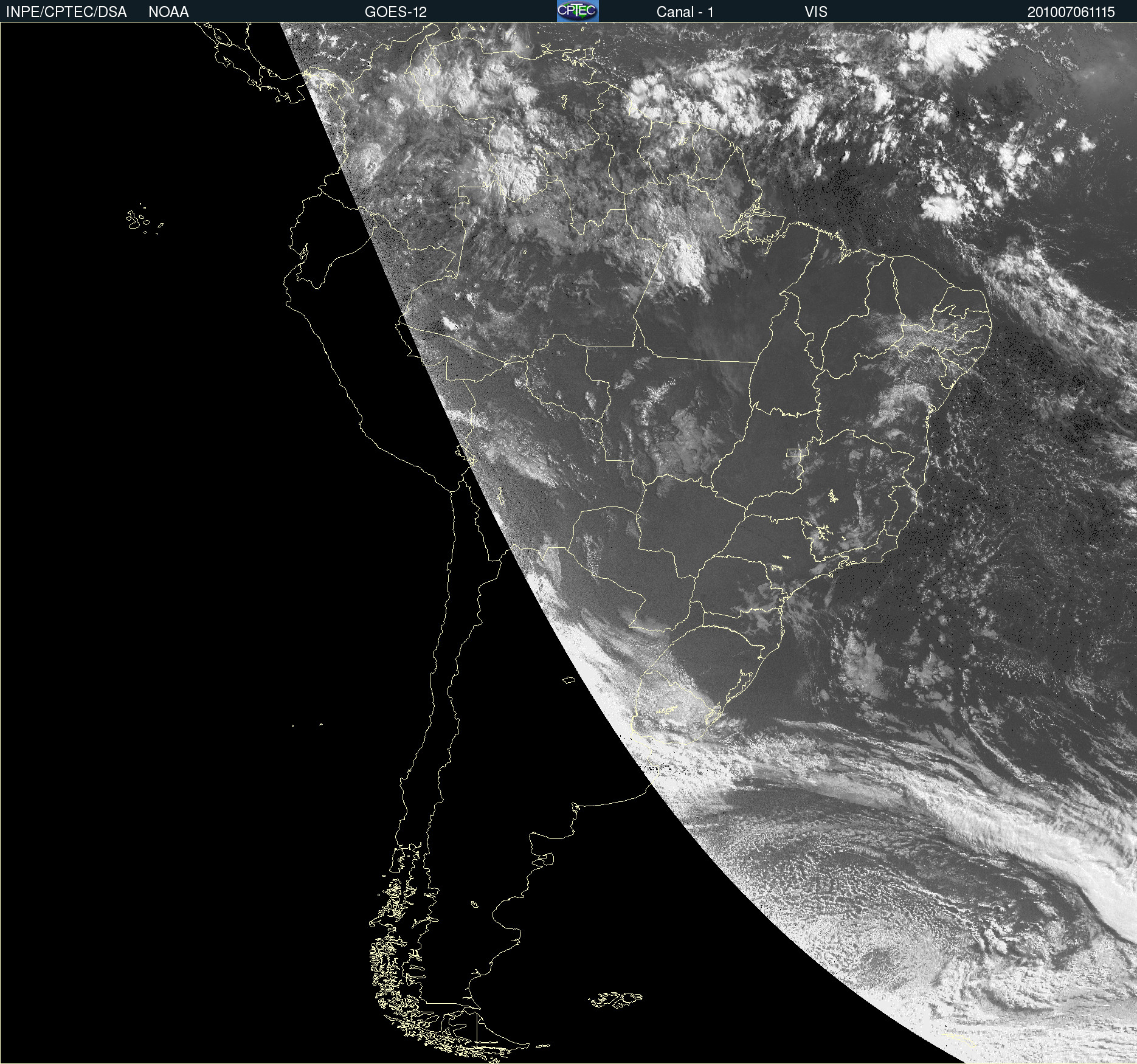Image resolution: width=1137 pixels, height=1064 pixels.
Task: Click the CPTEC logo in the header
Action: [578, 11]
